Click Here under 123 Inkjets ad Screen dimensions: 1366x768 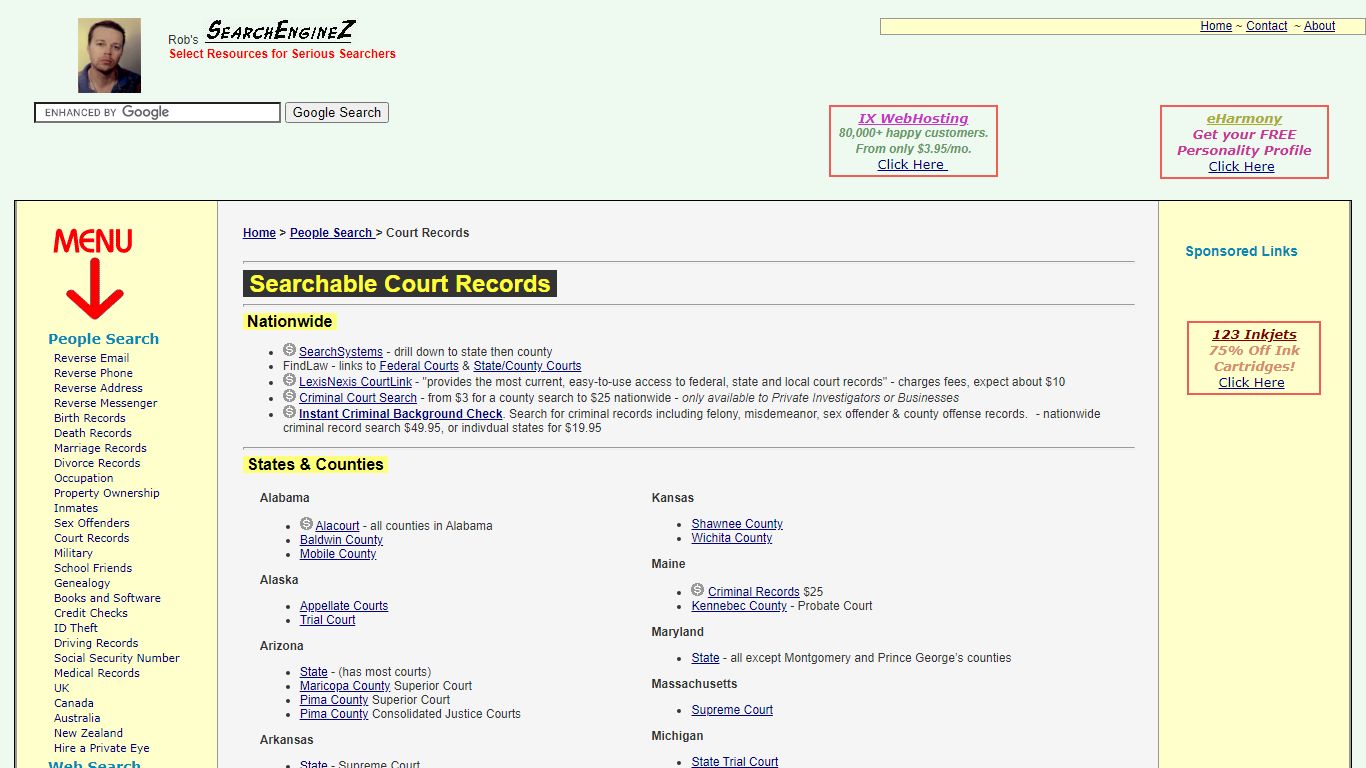click(x=1251, y=383)
